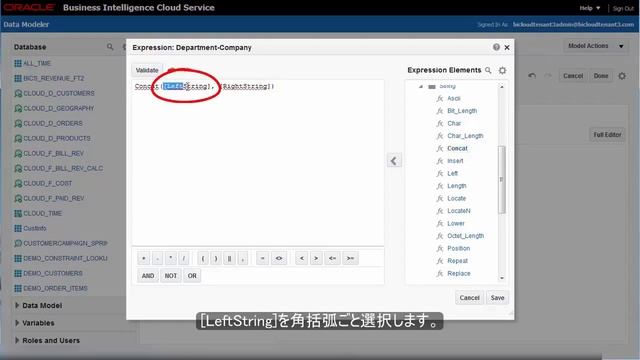640x360 pixels.
Task: Click the insert-element left arrow button
Action: pos(394,161)
